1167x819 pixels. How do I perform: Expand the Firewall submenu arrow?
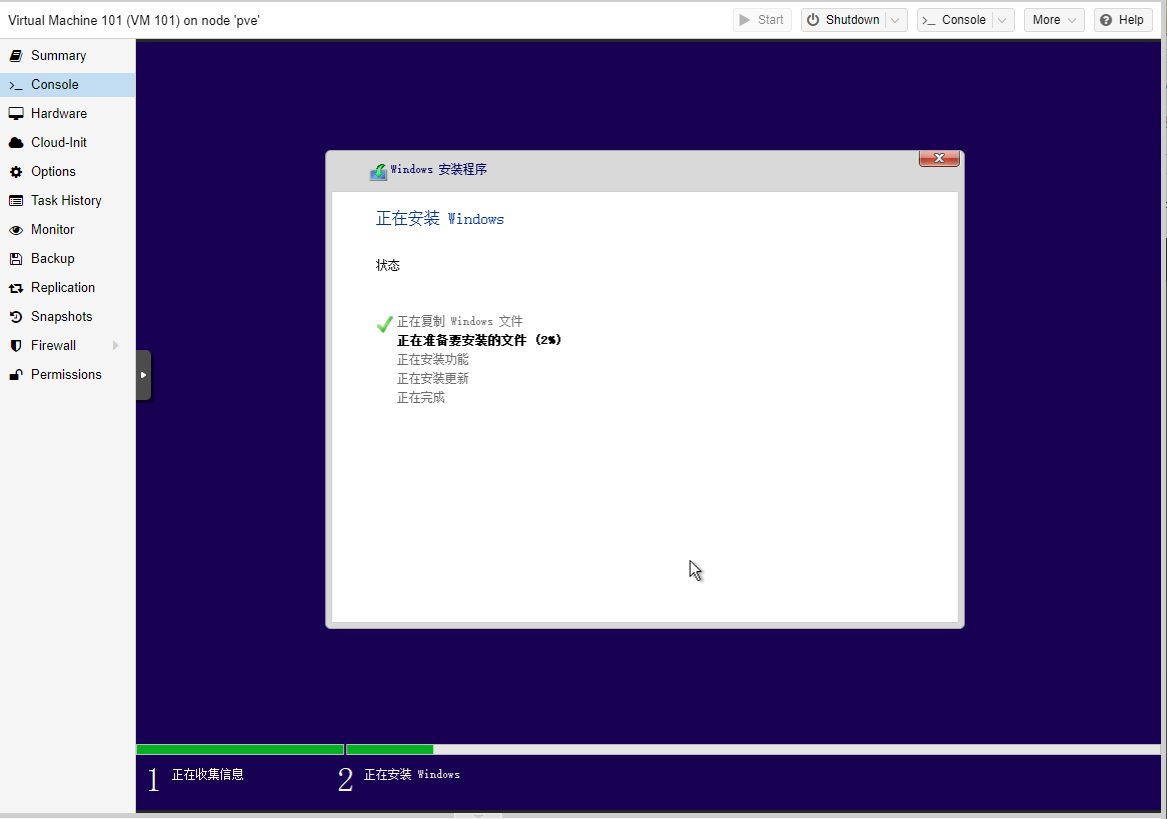[115, 345]
